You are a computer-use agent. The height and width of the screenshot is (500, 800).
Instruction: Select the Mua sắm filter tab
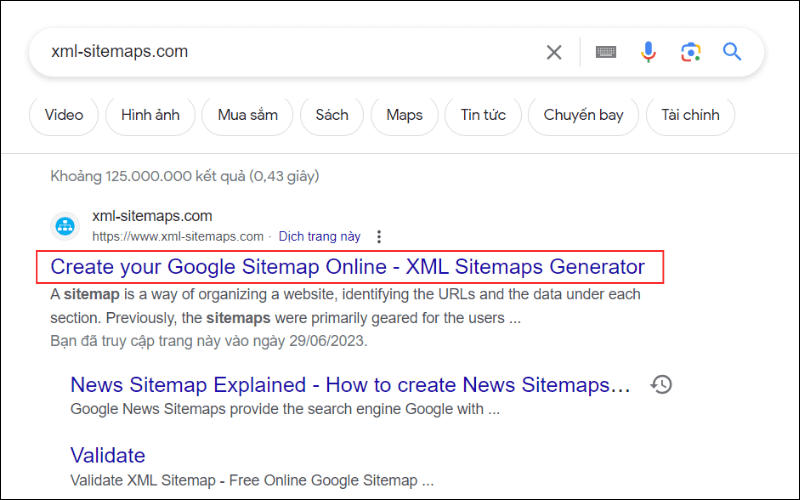point(247,115)
